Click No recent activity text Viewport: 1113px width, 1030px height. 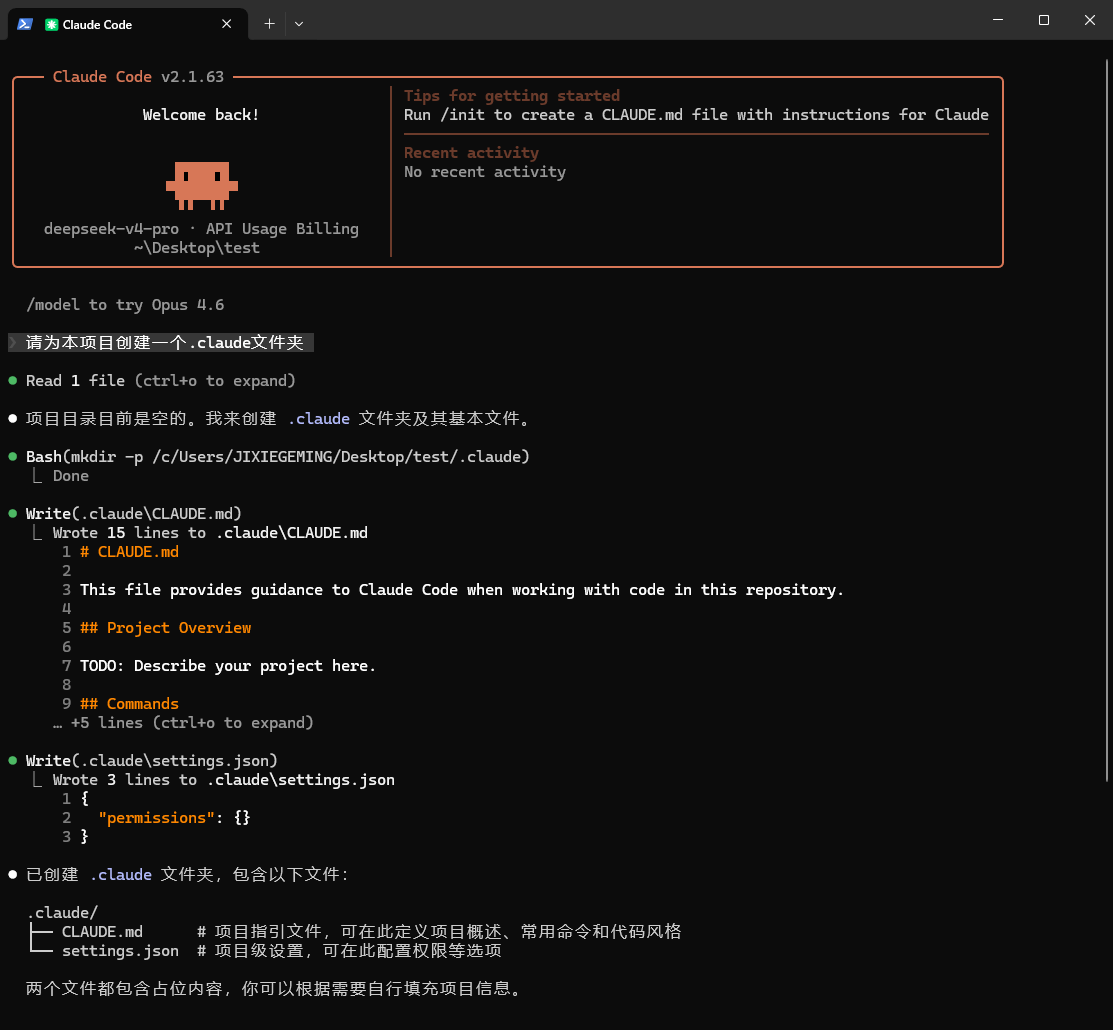click(x=485, y=172)
